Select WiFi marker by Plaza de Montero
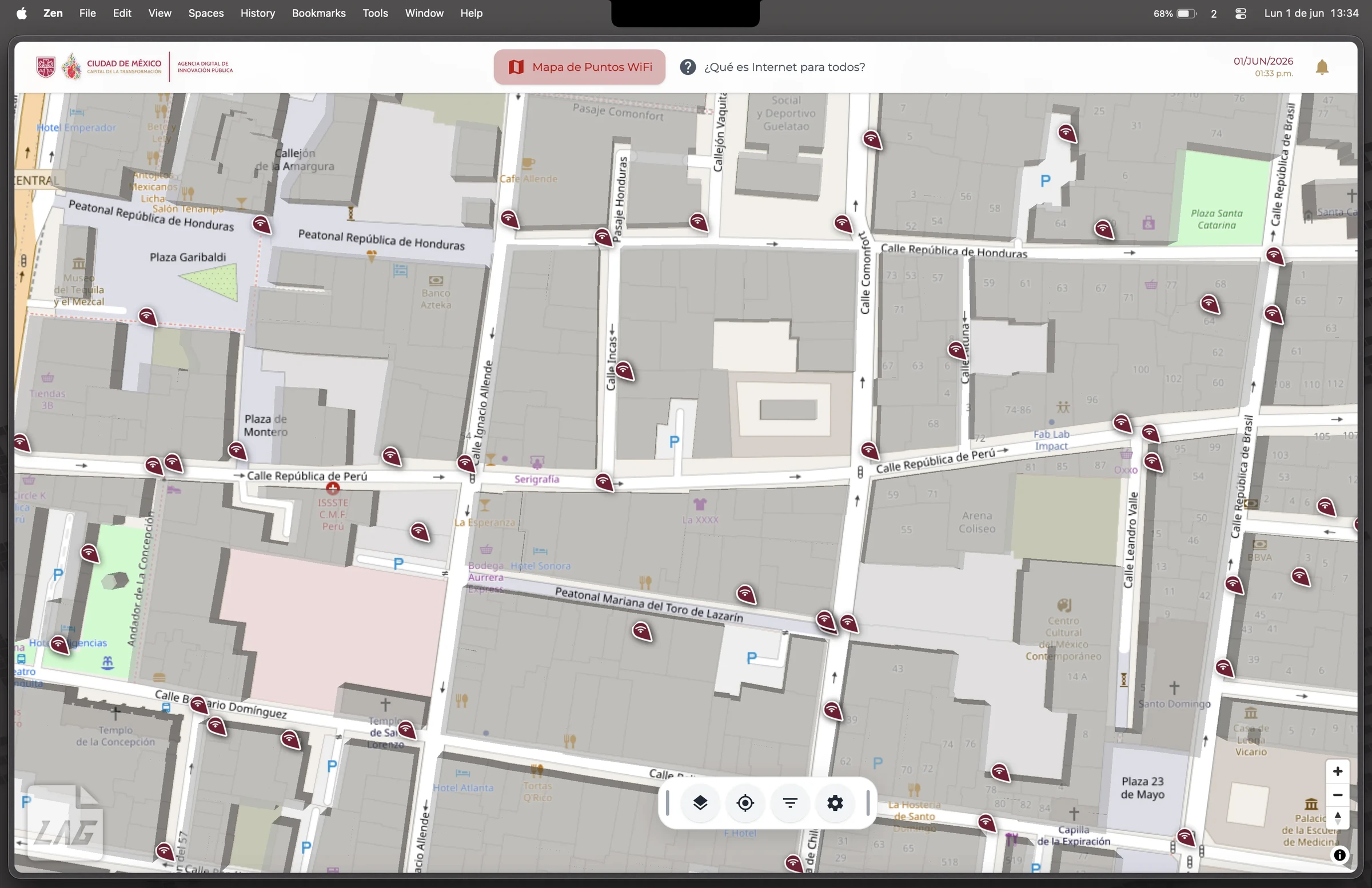This screenshot has width=1372, height=888. [237, 451]
